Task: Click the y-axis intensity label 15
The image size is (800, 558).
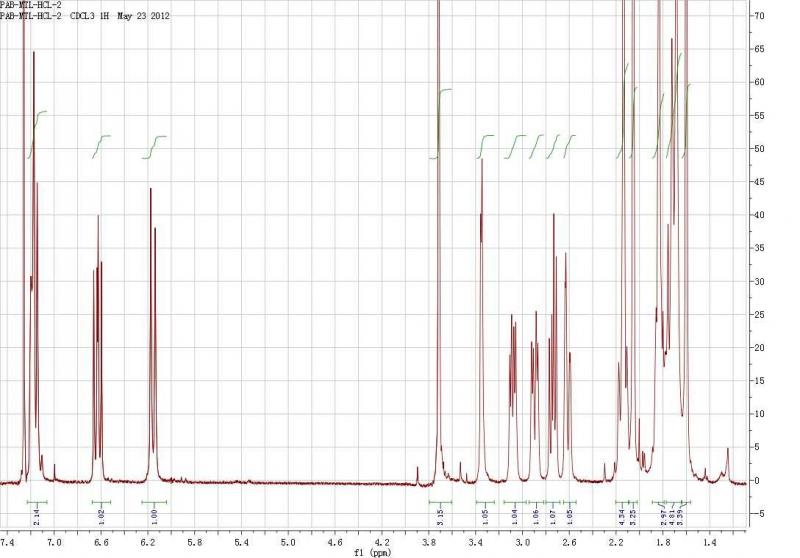Action: click(759, 381)
